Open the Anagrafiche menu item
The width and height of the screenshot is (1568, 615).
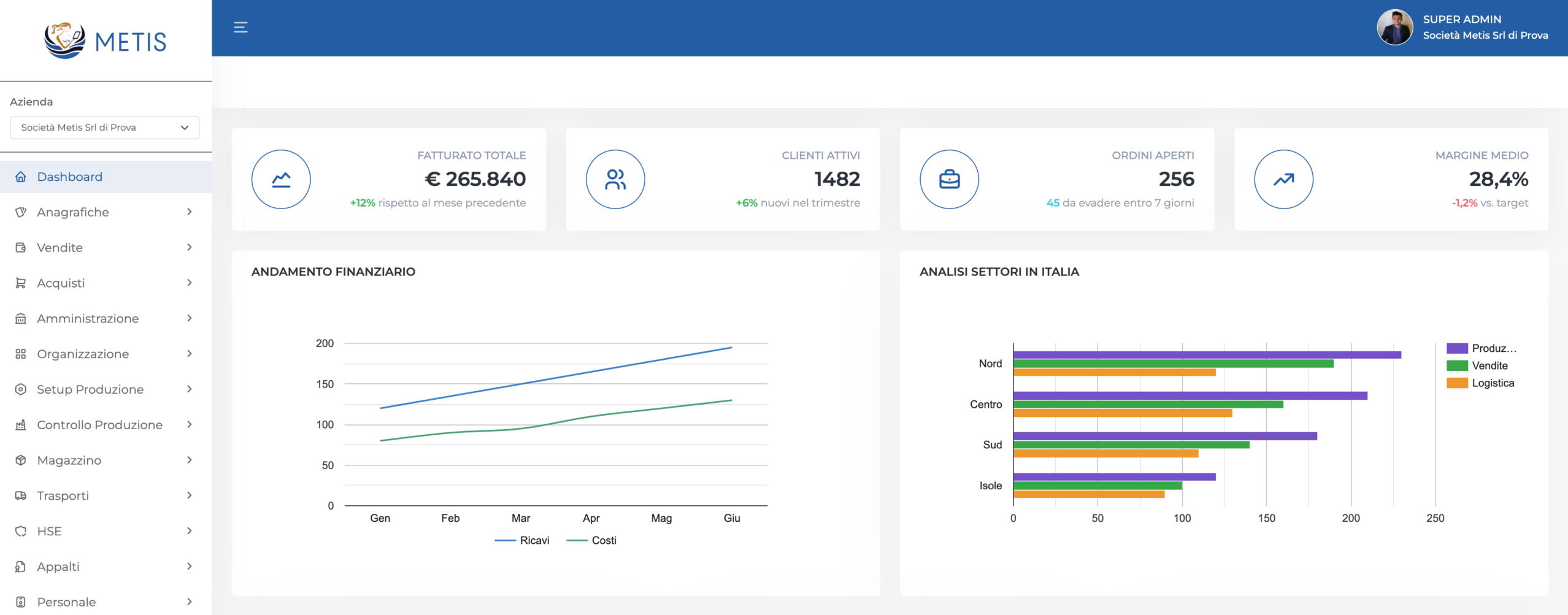pyautogui.click(x=106, y=212)
